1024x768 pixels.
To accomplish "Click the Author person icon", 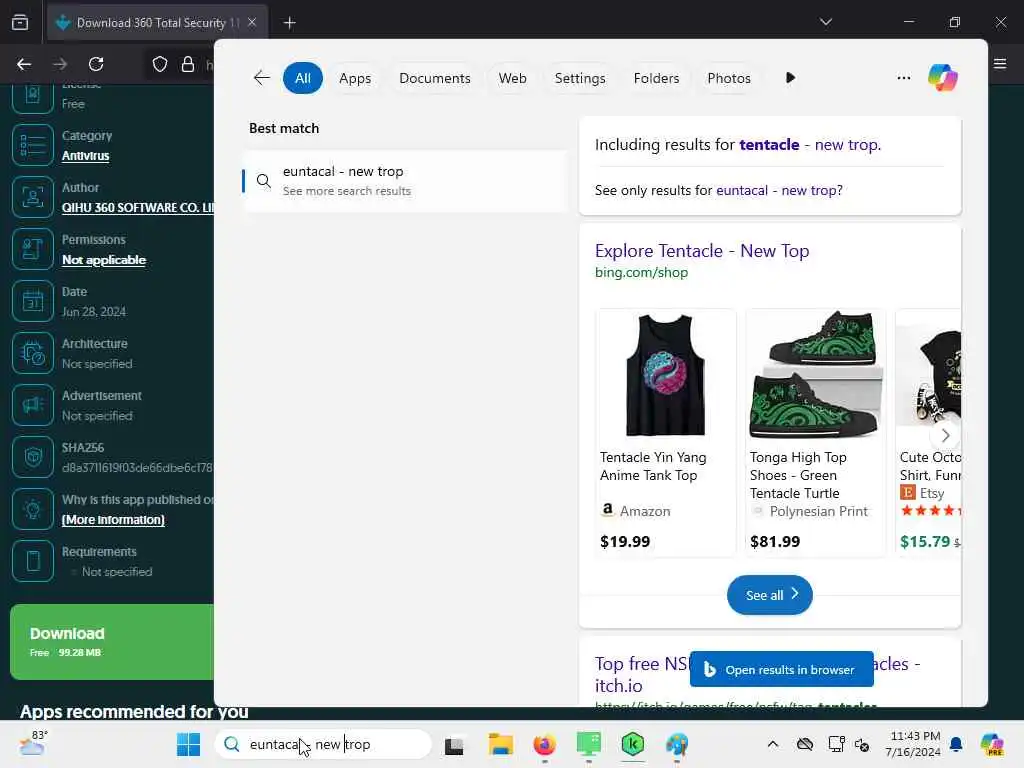I will point(33,197).
